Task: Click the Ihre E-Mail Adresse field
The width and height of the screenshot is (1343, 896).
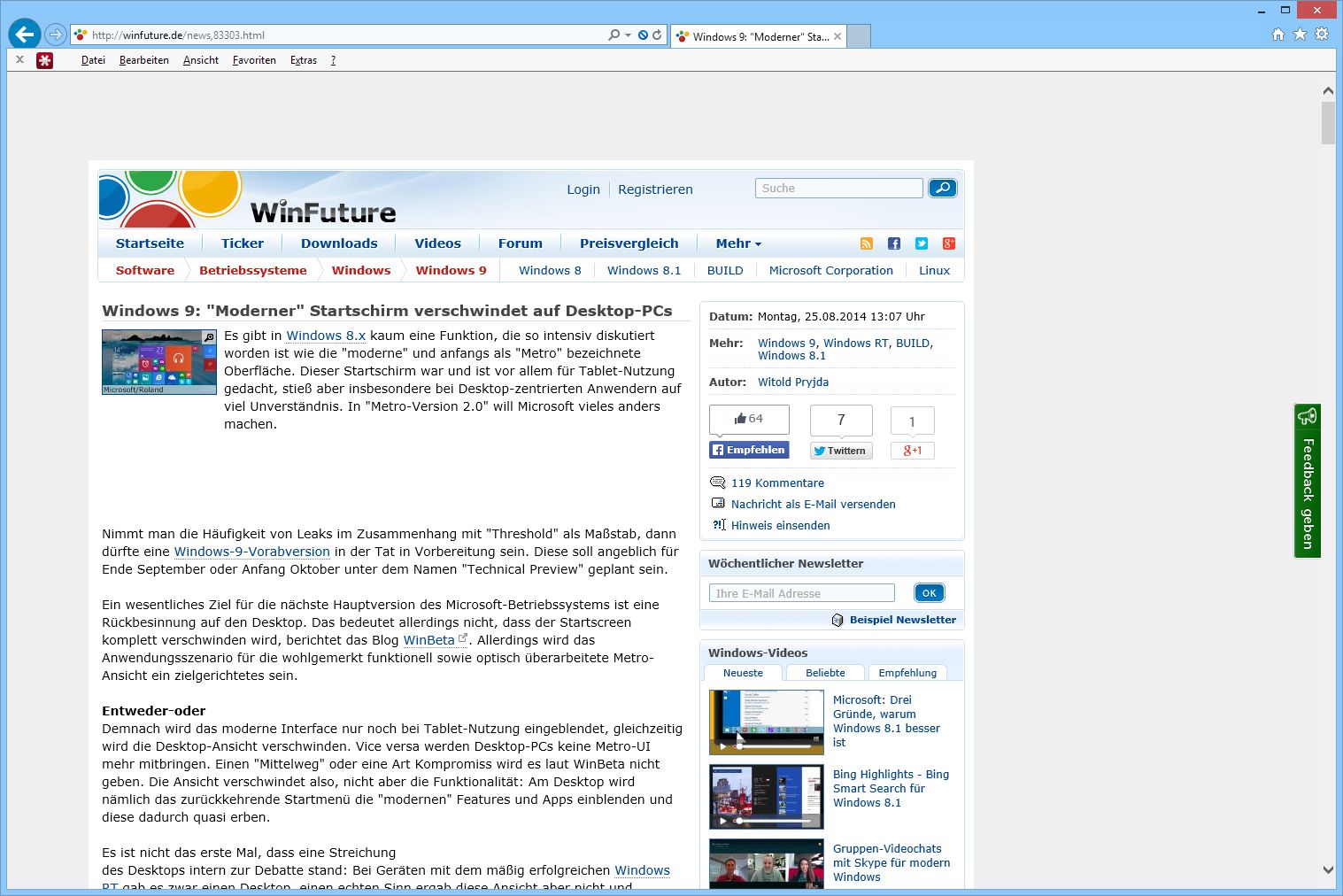Action: [802, 593]
